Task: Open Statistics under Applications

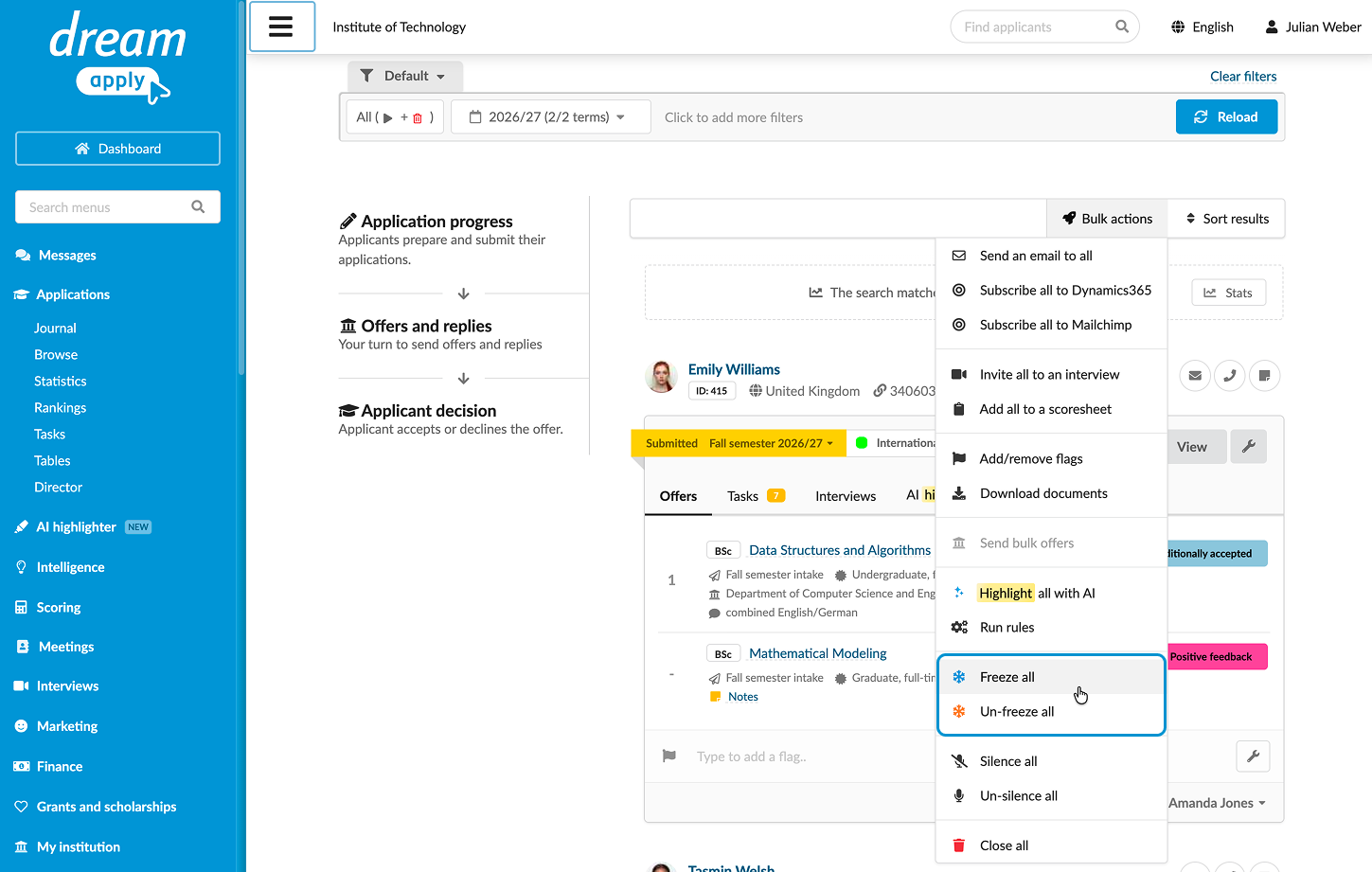Action: click(x=60, y=381)
